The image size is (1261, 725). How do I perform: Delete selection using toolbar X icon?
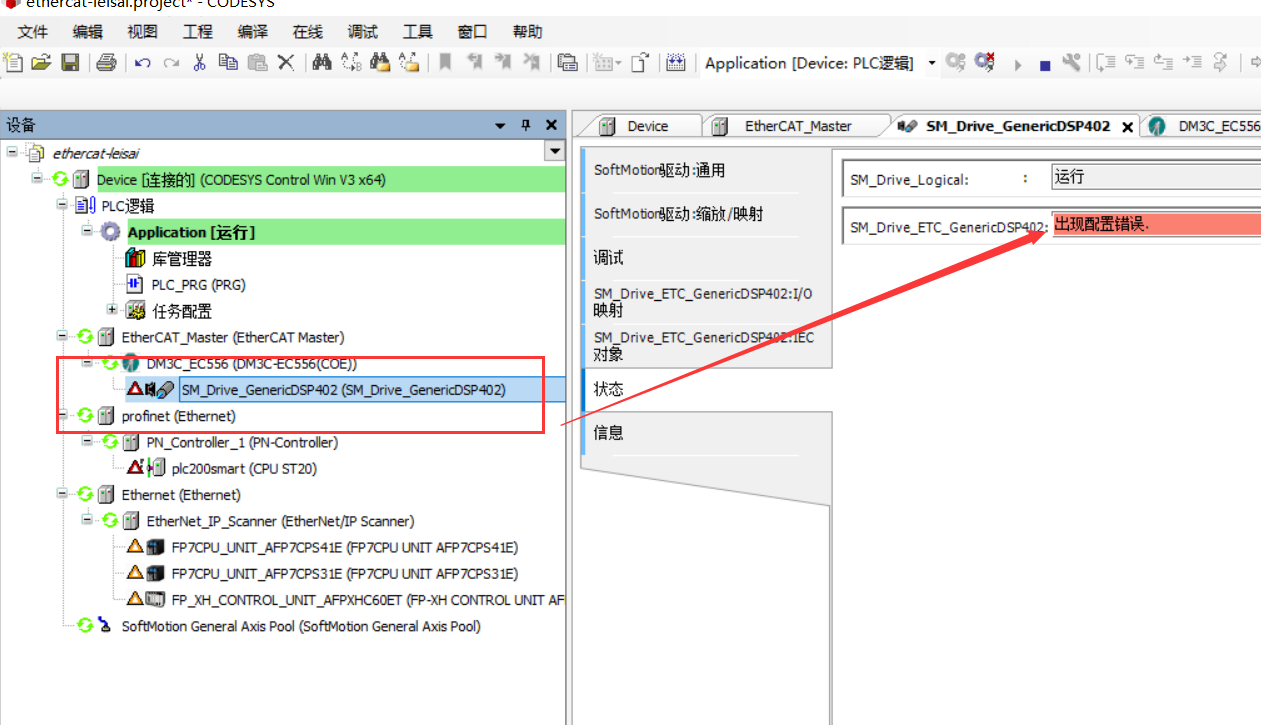(x=286, y=63)
